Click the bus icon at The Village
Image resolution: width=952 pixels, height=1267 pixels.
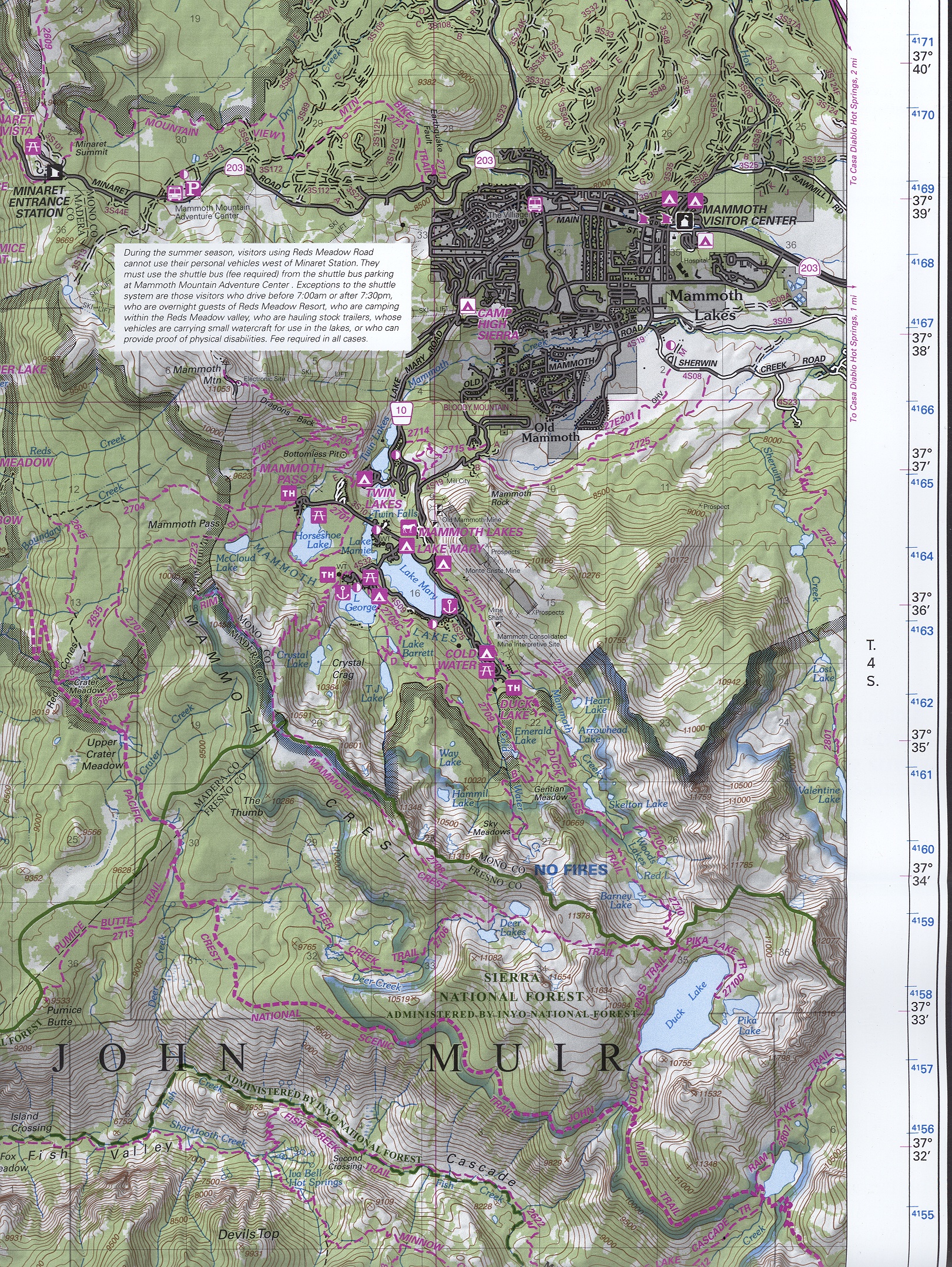(x=535, y=204)
